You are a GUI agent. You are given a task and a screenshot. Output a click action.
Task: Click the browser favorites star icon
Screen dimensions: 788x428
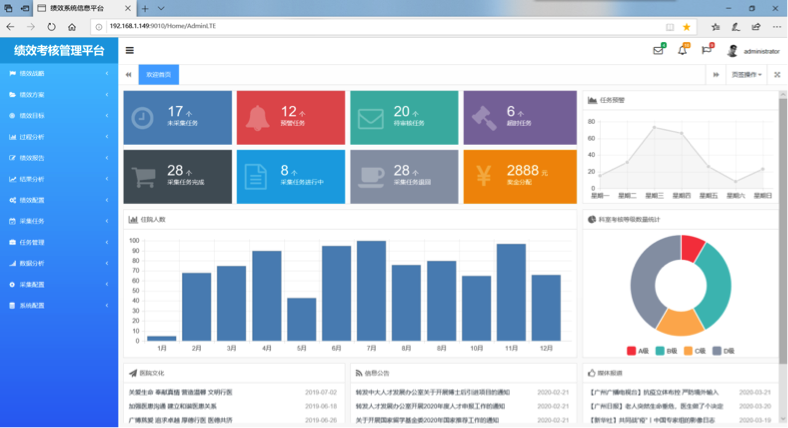(687, 27)
